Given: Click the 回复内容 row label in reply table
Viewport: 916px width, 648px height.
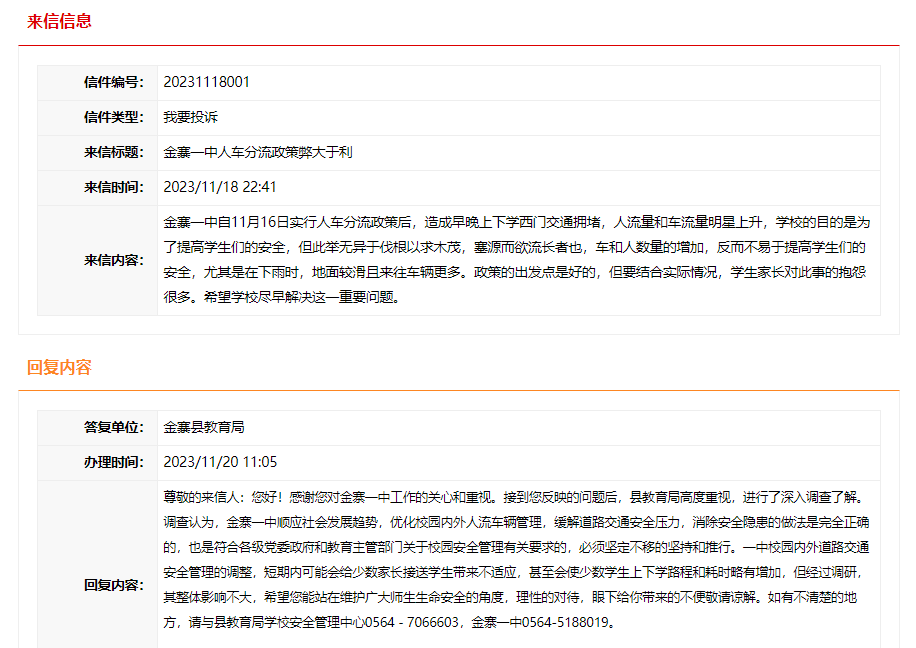Looking at the screenshot, I should pos(113,585).
